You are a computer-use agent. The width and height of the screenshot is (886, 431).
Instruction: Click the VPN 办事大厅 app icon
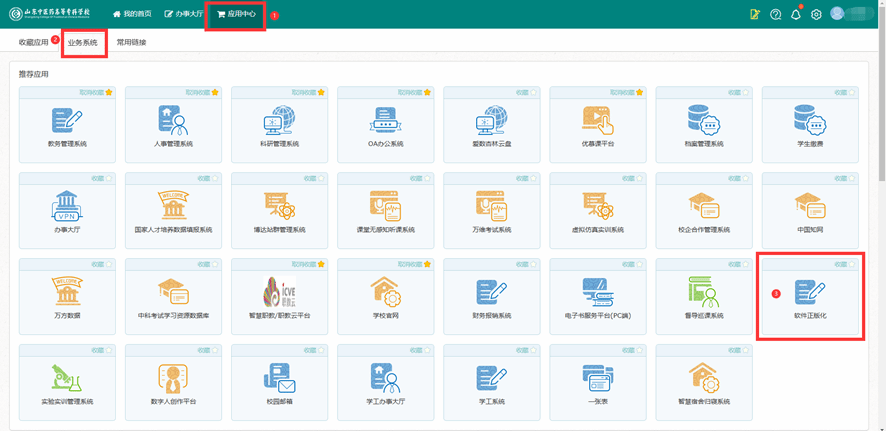point(67,206)
